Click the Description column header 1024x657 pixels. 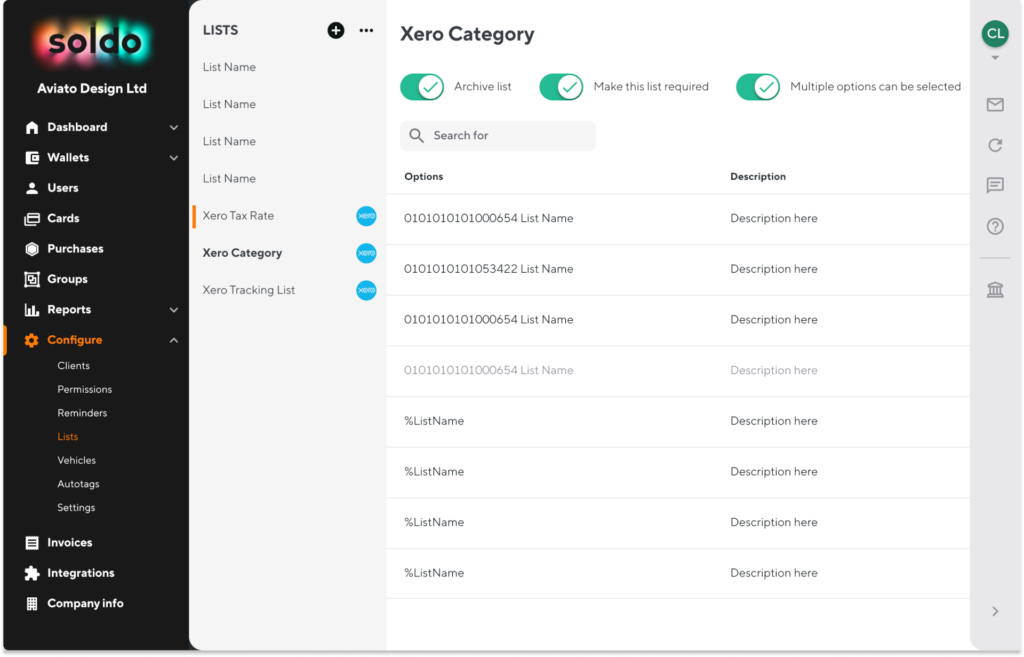758,176
